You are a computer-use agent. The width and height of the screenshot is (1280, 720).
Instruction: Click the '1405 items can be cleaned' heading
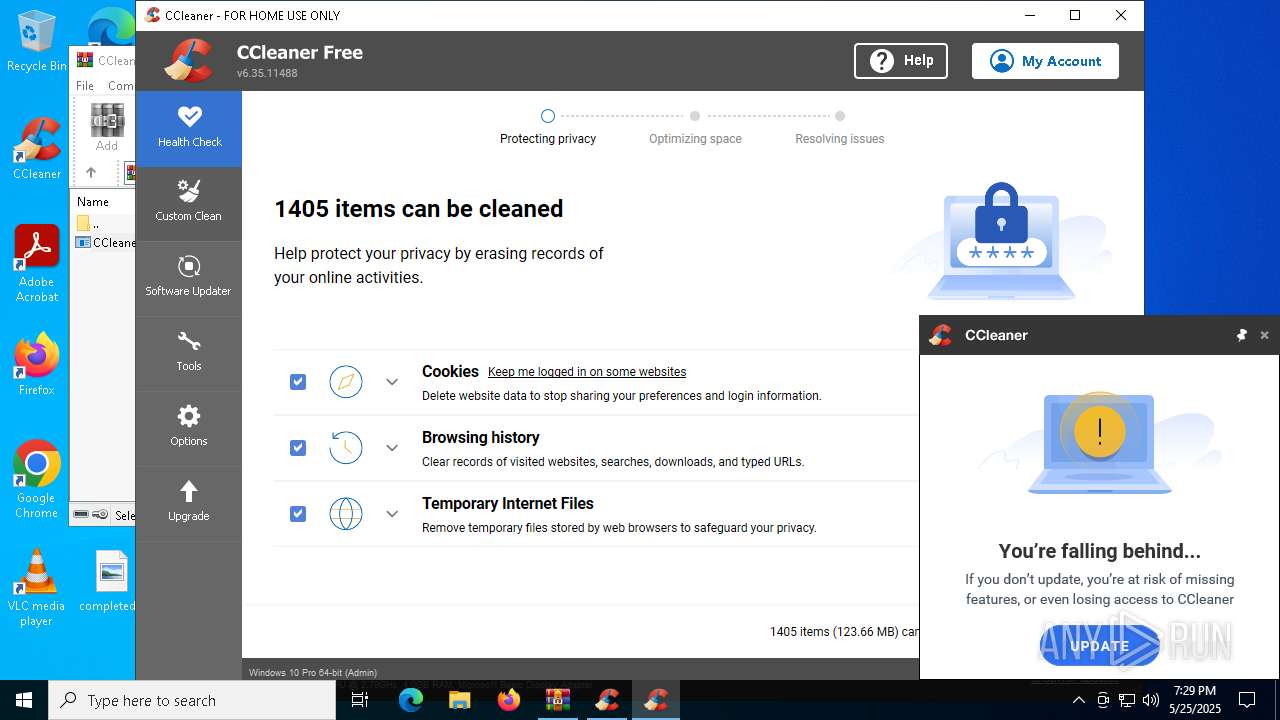(419, 209)
